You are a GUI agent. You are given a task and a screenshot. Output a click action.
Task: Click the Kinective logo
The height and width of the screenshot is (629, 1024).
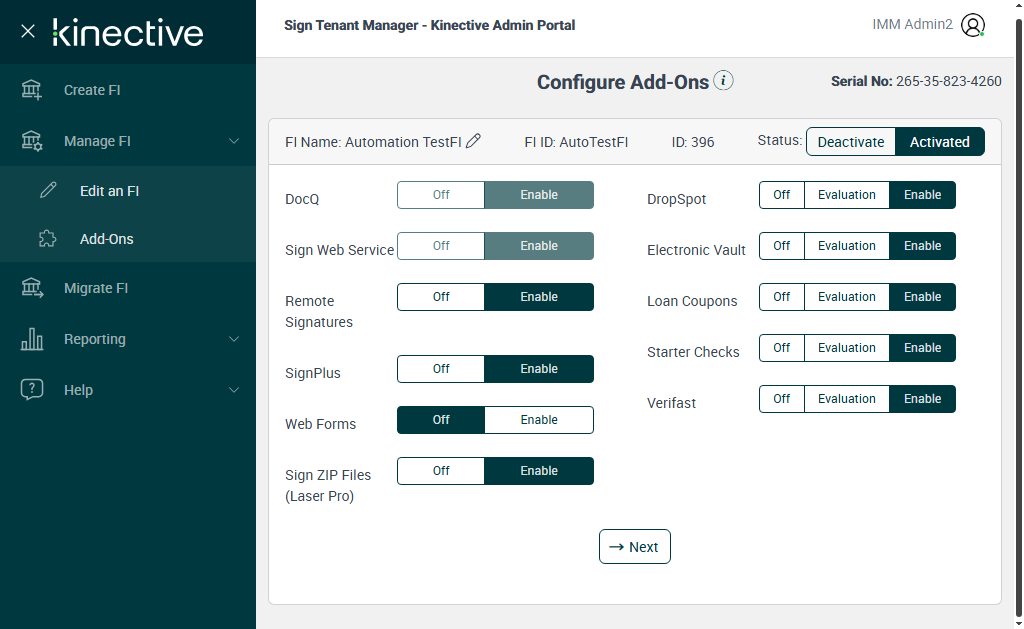pyautogui.click(x=128, y=33)
